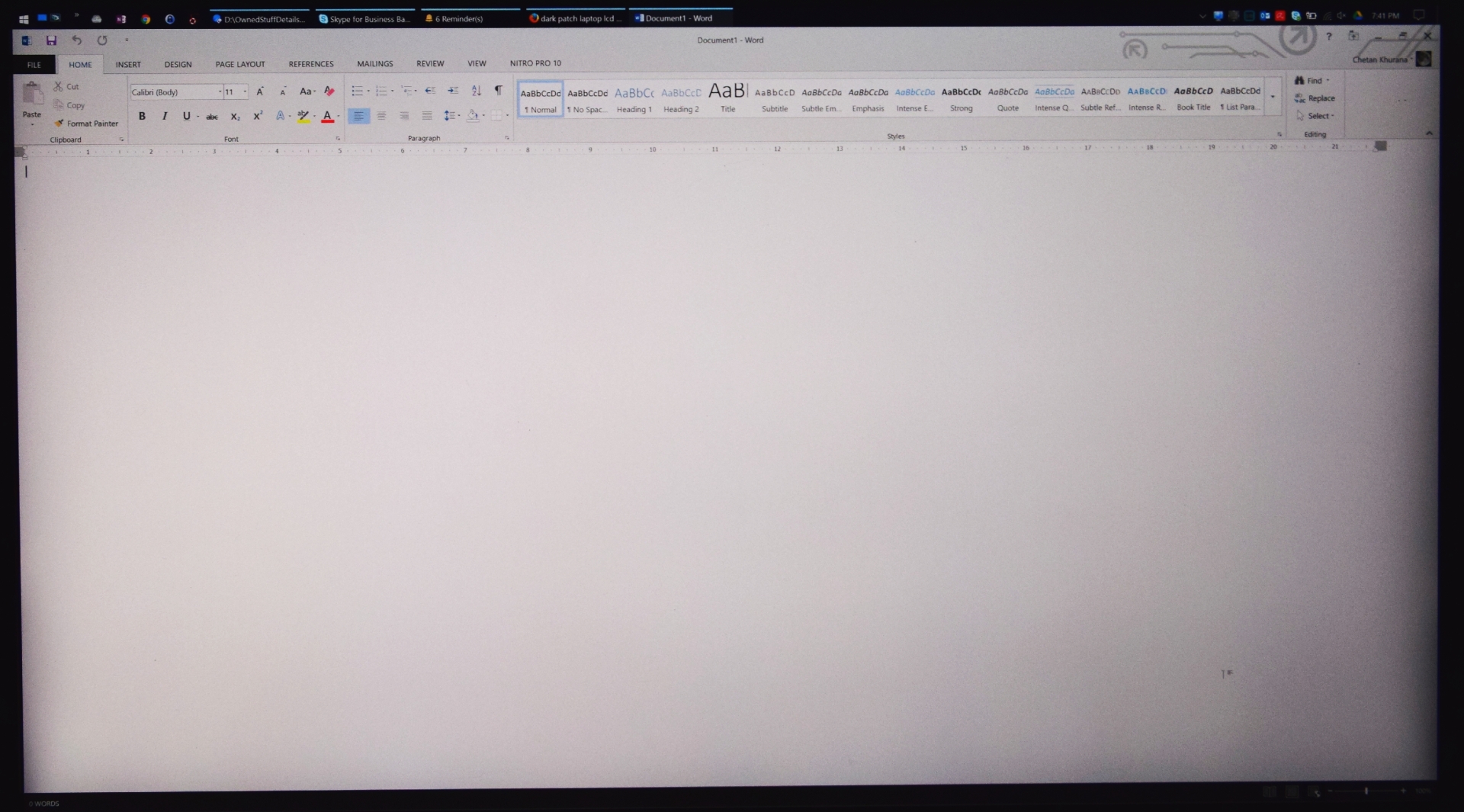Open the FILE tab
The height and width of the screenshot is (812, 1464).
(x=34, y=65)
